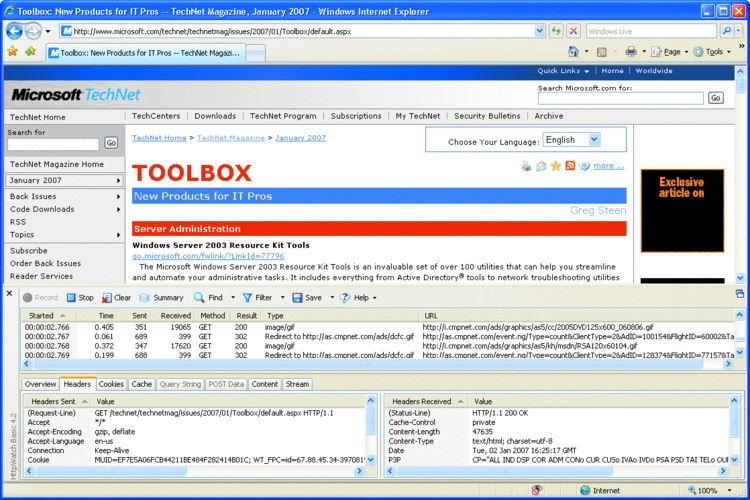This screenshot has height=500, width=750.
Task: Click the Windows Live search magnifier icon
Action: [x=727, y=31]
